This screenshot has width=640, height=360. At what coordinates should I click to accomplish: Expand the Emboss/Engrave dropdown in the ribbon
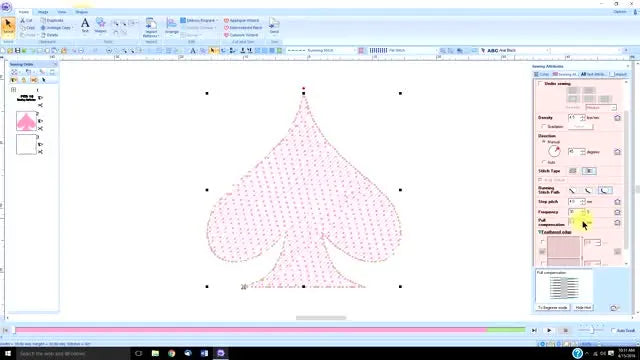(x=199, y=20)
